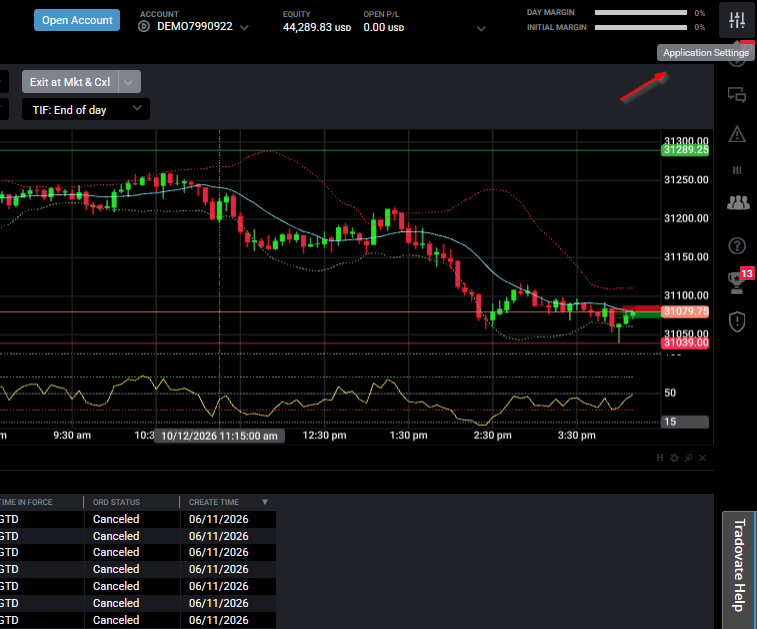
Task: Select the green 31289.25 price marker
Action: (x=685, y=150)
